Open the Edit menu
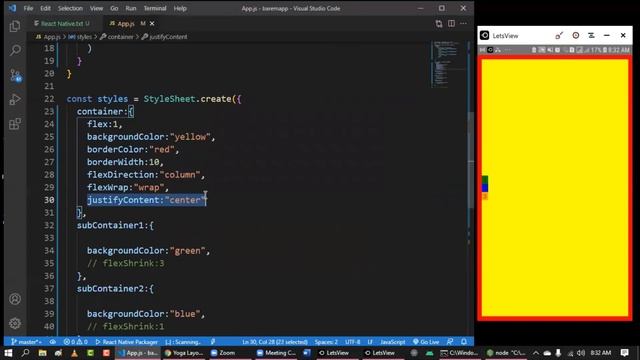The height and width of the screenshot is (360, 640). [x=45, y=8]
